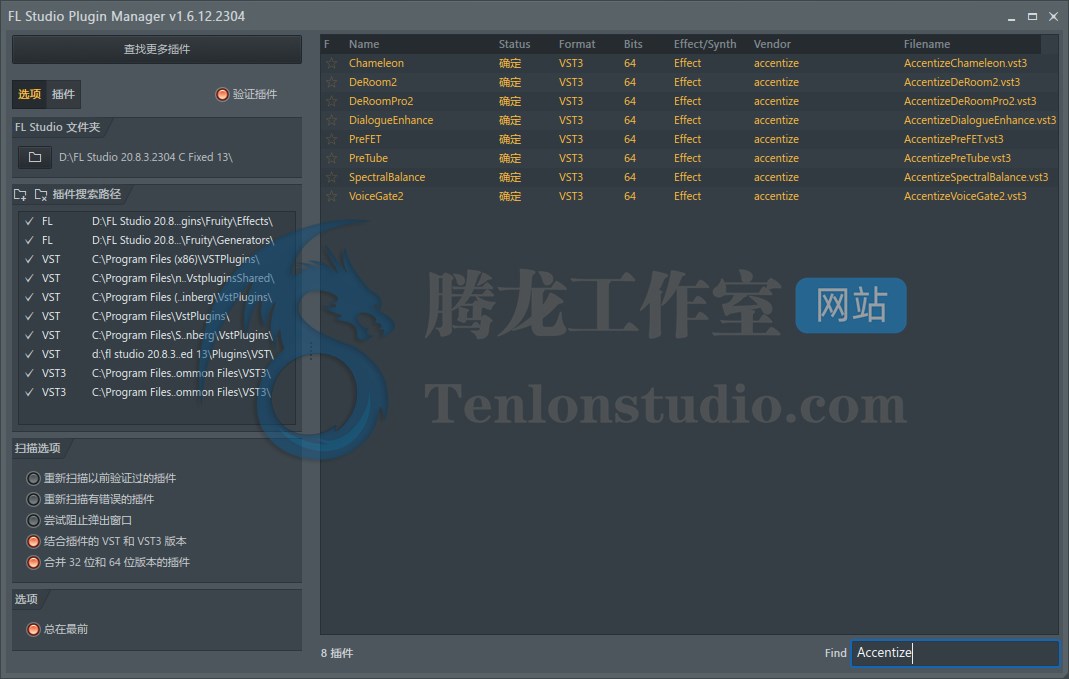Star the VoiceGate2 plugin
Viewport: 1069px width, 679px height.
pos(331,197)
